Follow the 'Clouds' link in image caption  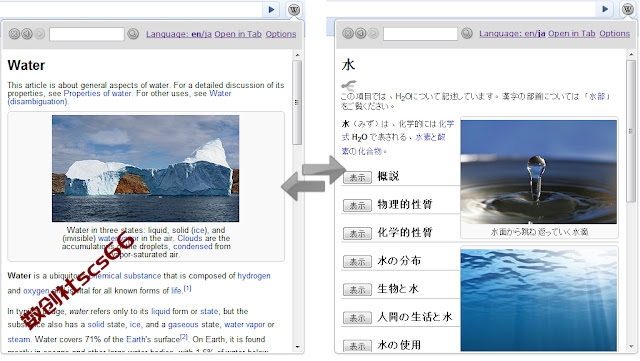[190, 238]
